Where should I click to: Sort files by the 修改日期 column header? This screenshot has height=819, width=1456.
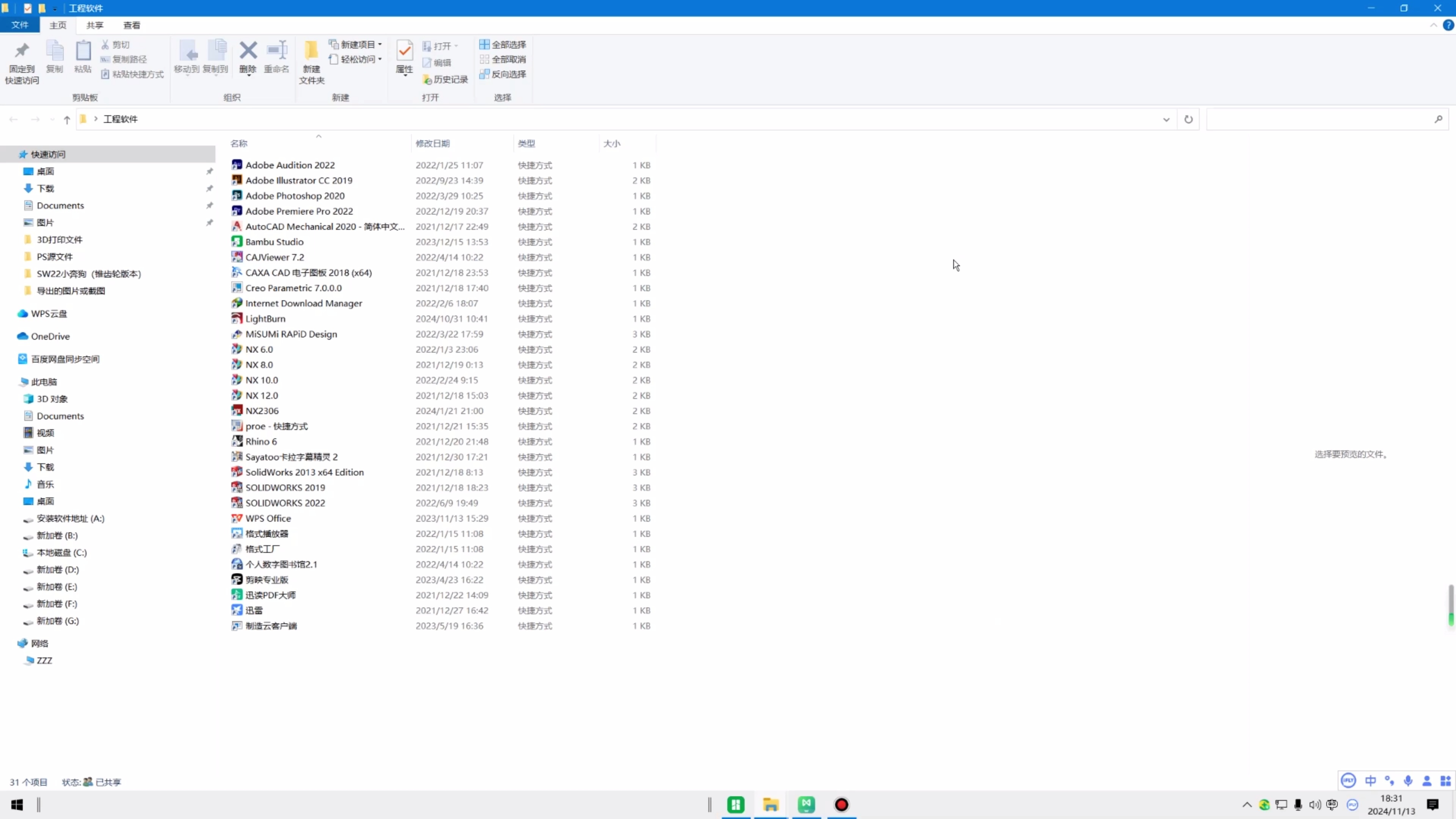click(432, 144)
